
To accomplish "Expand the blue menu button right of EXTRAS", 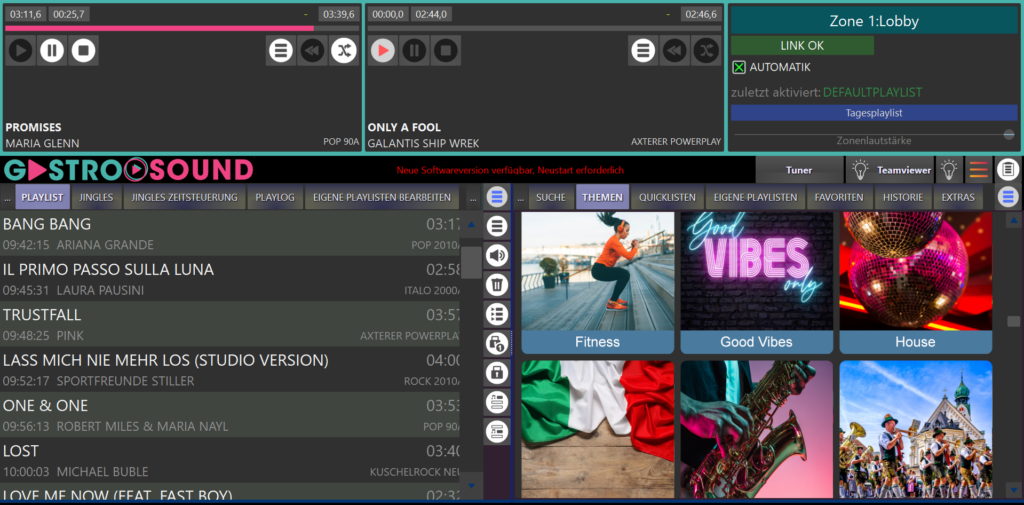I will click(1008, 197).
